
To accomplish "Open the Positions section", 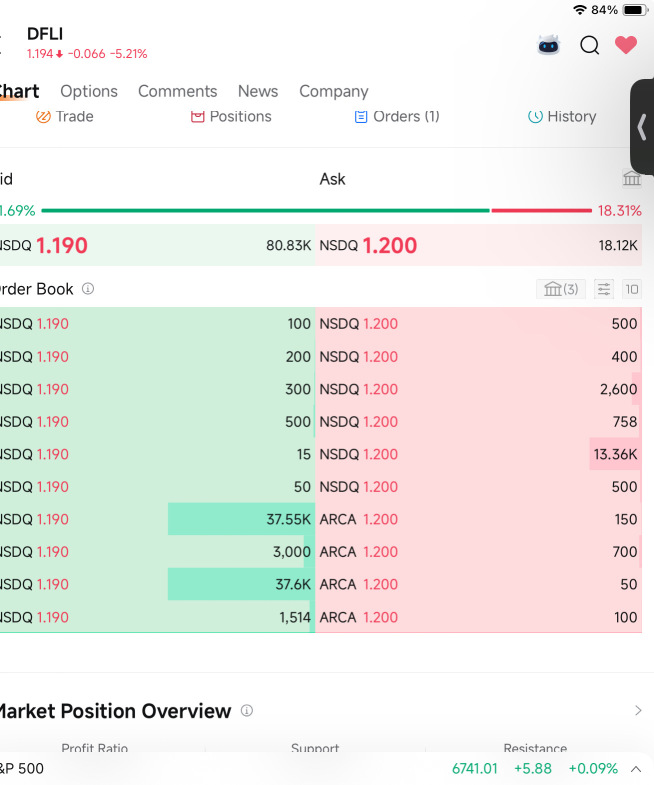I will coord(231,117).
